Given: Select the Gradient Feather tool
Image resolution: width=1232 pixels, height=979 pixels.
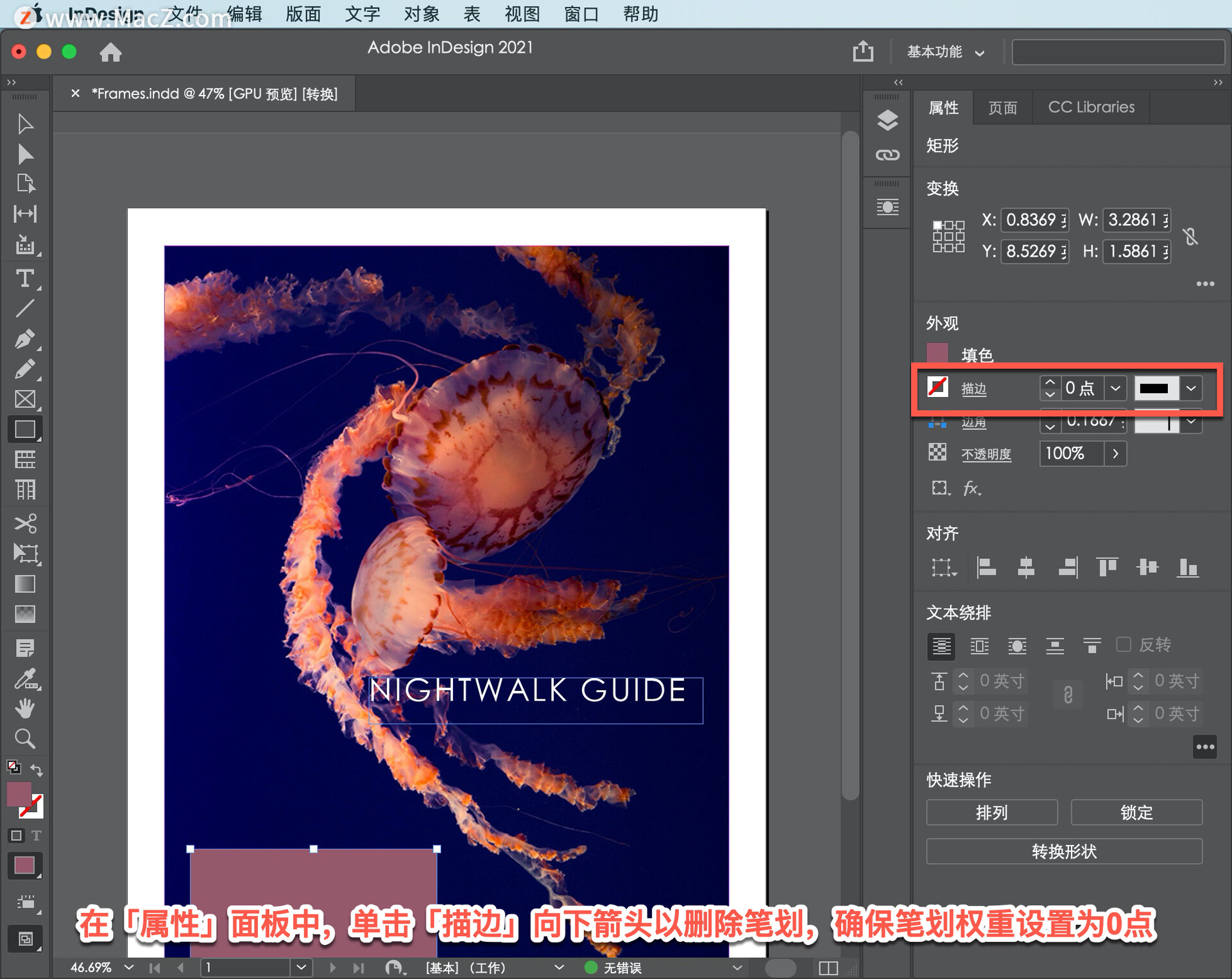Looking at the screenshot, I should pyautogui.click(x=25, y=614).
